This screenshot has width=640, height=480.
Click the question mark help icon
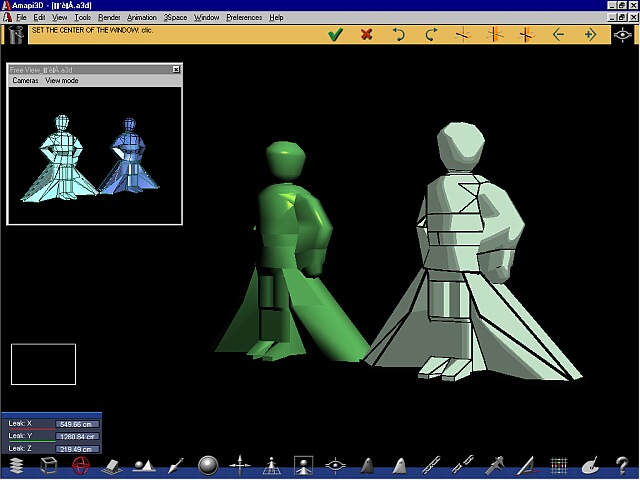(622, 465)
